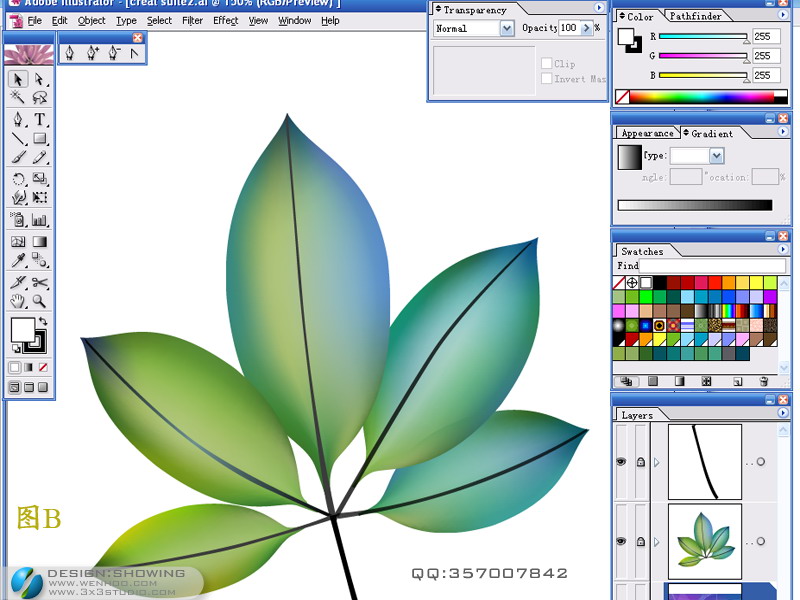The image size is (800, 600).
Task: Open the Effect menu
Action: (226, 20)
